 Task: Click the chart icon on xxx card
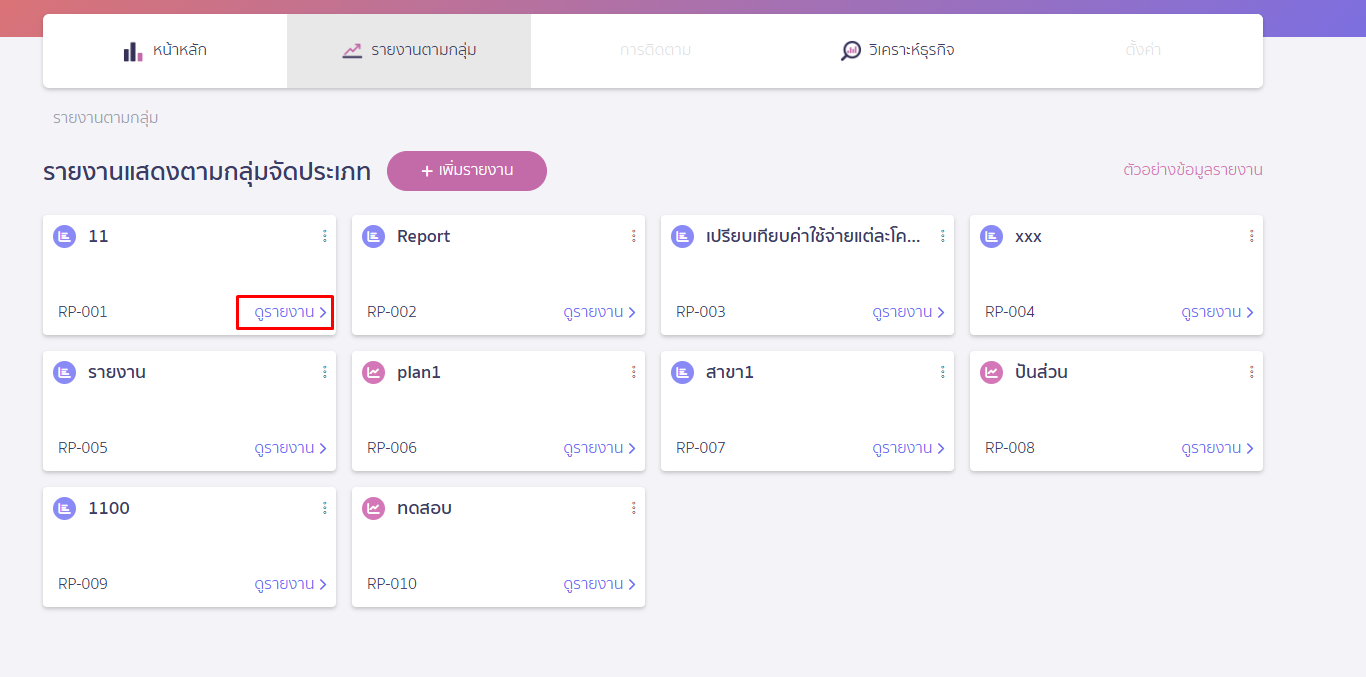(x=991, y=237)
